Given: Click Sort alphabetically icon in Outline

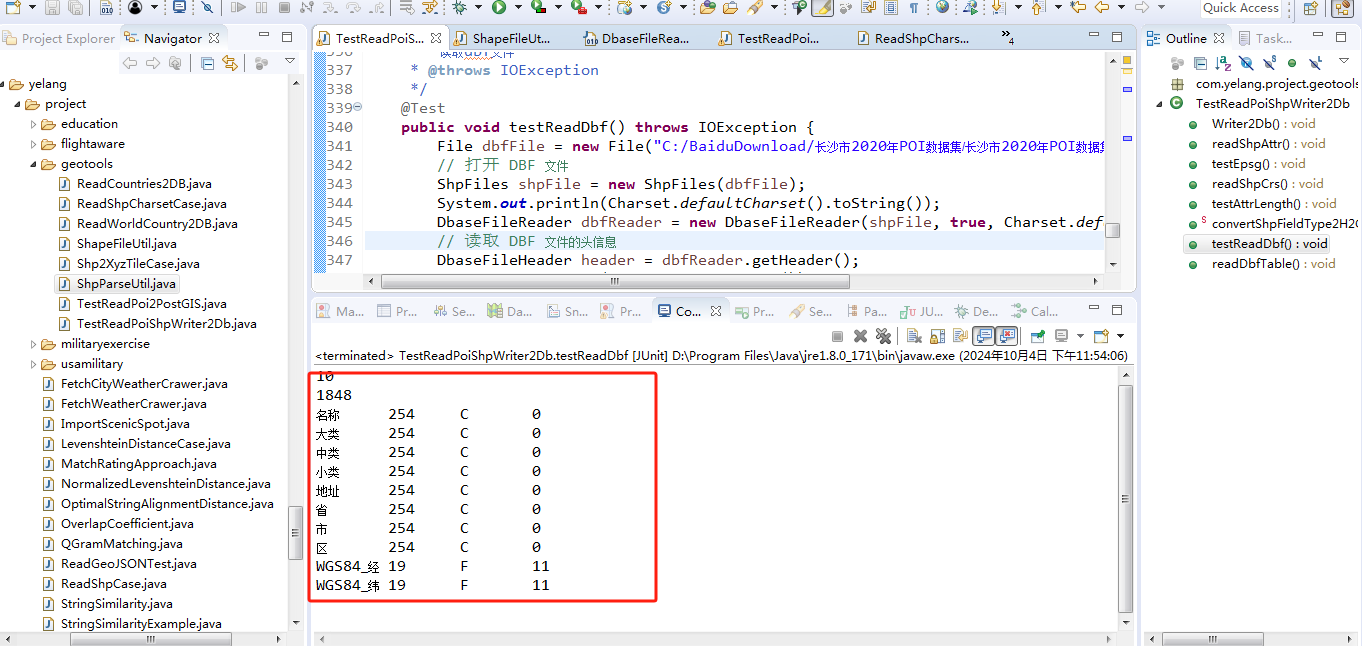Looking at the screenshot, I should (1223, 63).
